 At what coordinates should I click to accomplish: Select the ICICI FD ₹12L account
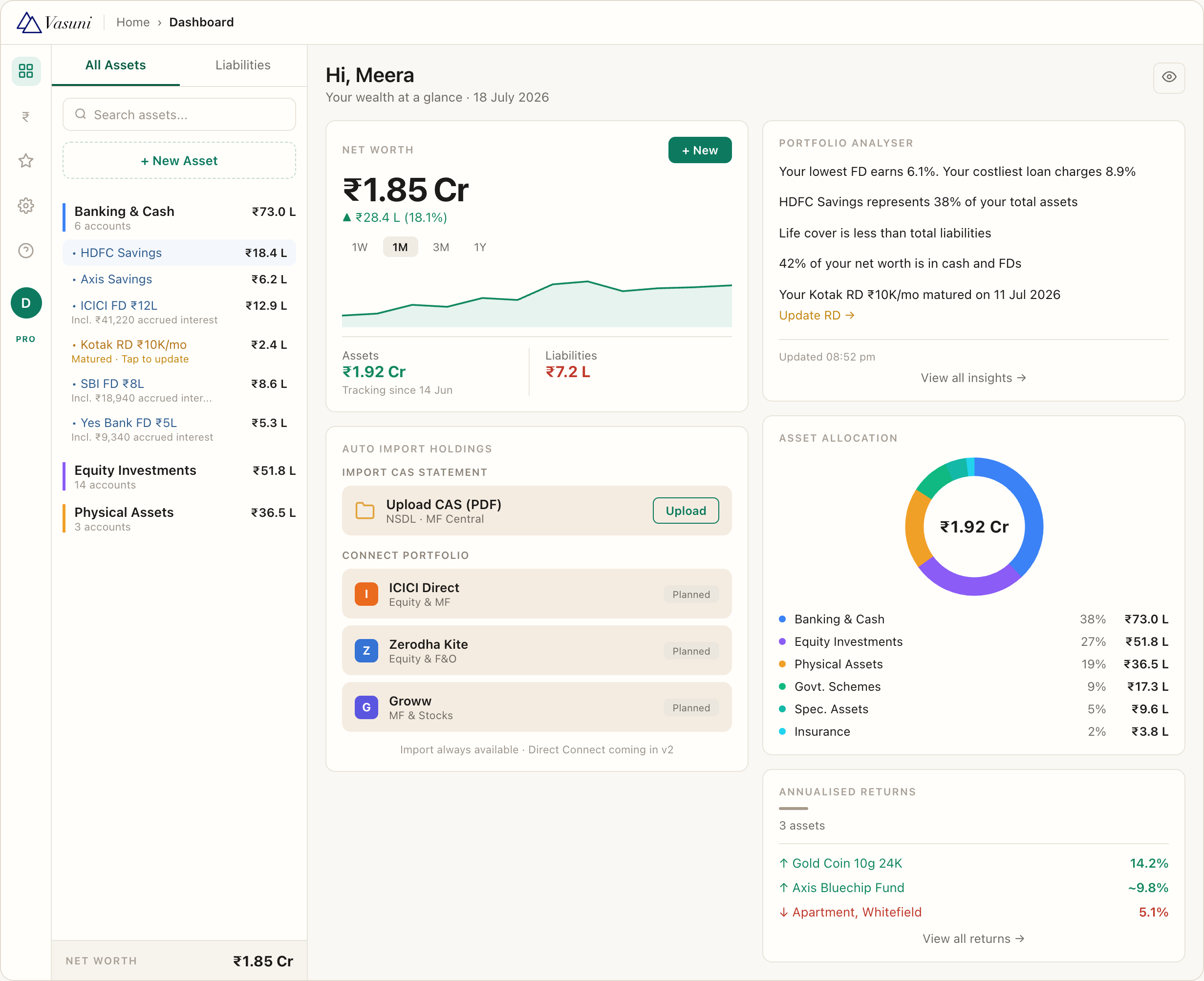pyautogui.click(x=179, y=312)
